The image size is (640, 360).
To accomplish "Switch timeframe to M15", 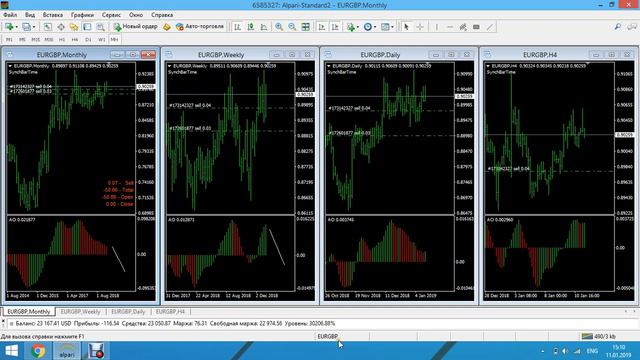I will point(36,40).
